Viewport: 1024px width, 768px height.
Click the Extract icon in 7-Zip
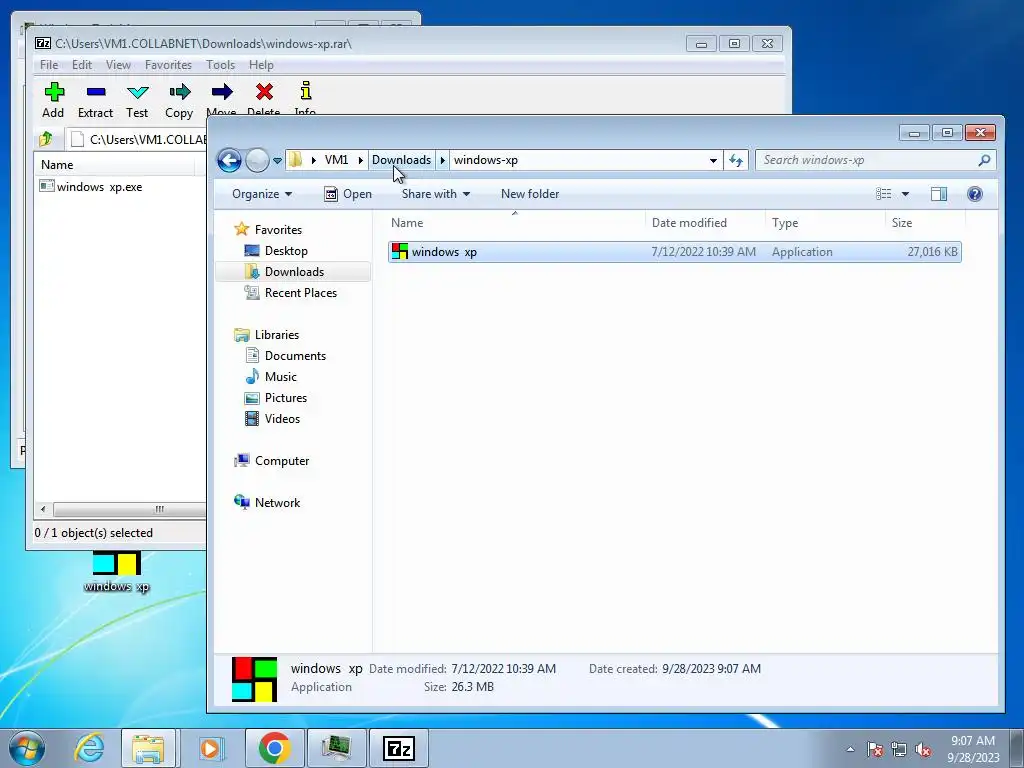click(x=95, y=100)
